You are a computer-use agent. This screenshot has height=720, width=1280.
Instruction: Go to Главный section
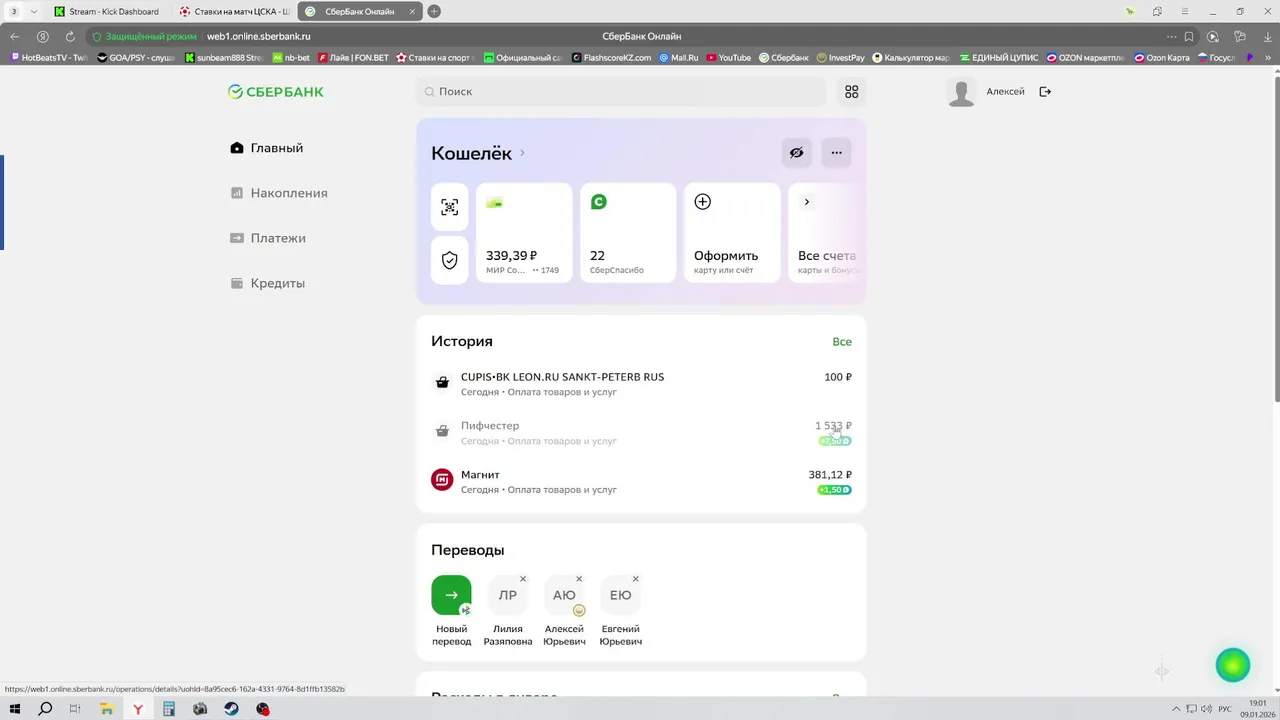[267, 148]
